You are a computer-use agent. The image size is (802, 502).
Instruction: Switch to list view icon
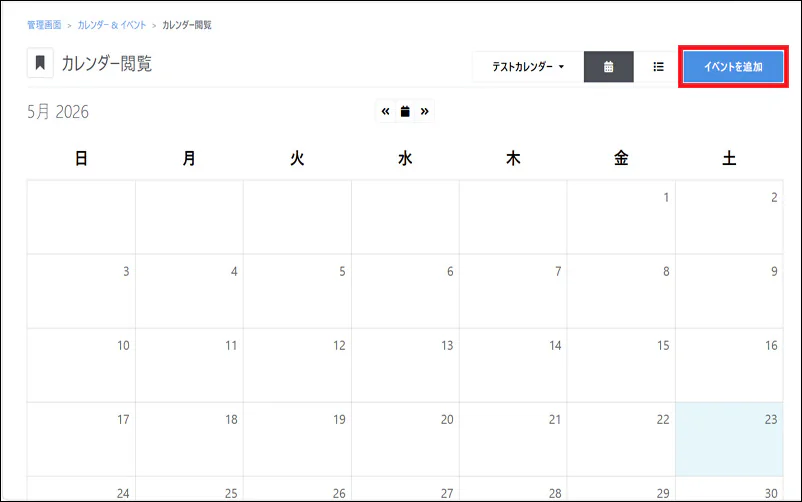[658, 67]
